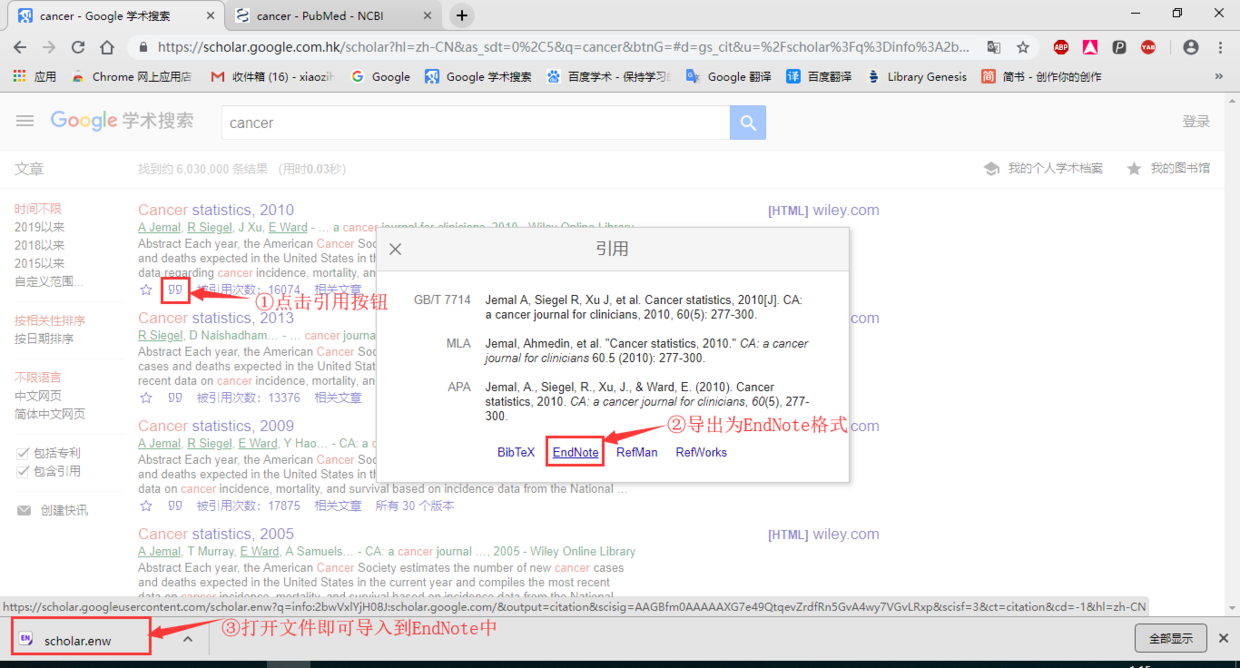Save Cancer statistics, 2009 with star icon
The height and width of the screenshot is (668, 1240).
[x=146, y=506]
